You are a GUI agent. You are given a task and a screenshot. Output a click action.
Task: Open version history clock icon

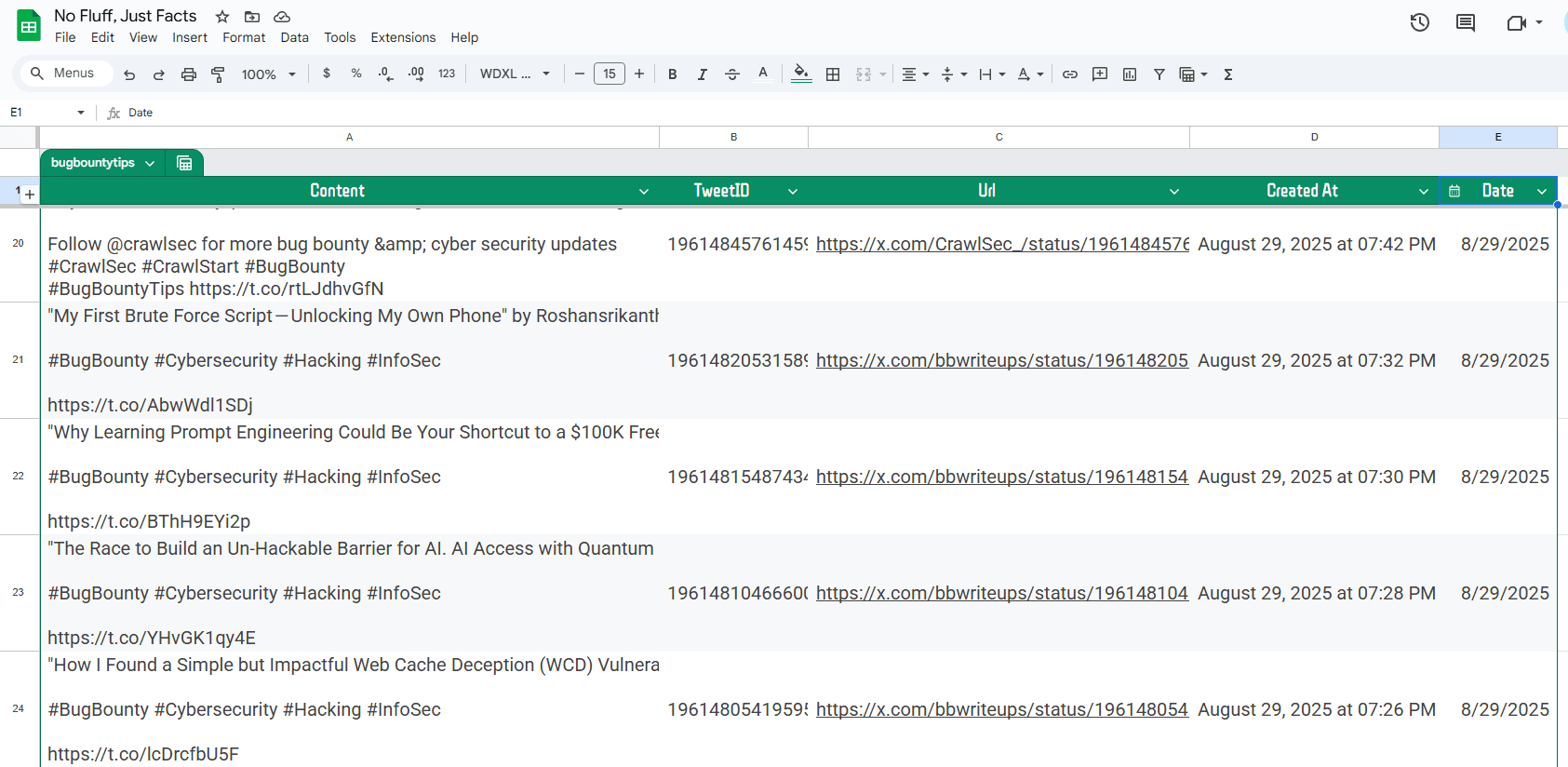(1419, 22)
